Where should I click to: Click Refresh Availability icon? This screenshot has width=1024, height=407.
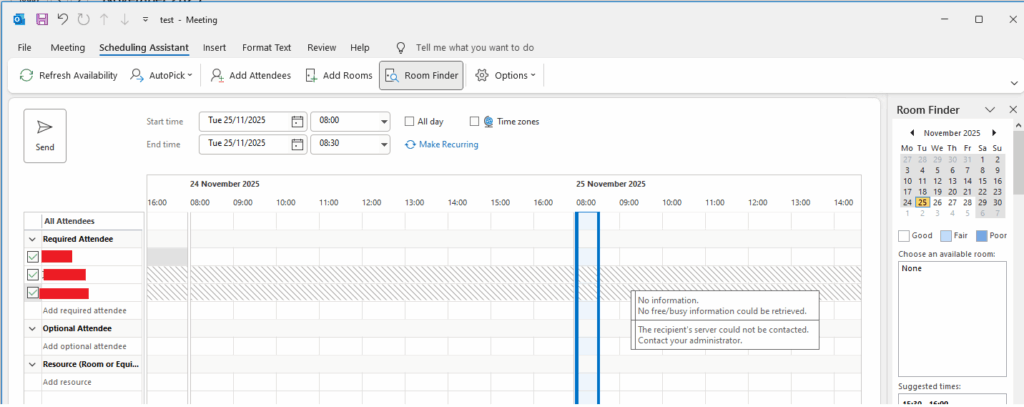pyautogui.click(x=27, y=75)
